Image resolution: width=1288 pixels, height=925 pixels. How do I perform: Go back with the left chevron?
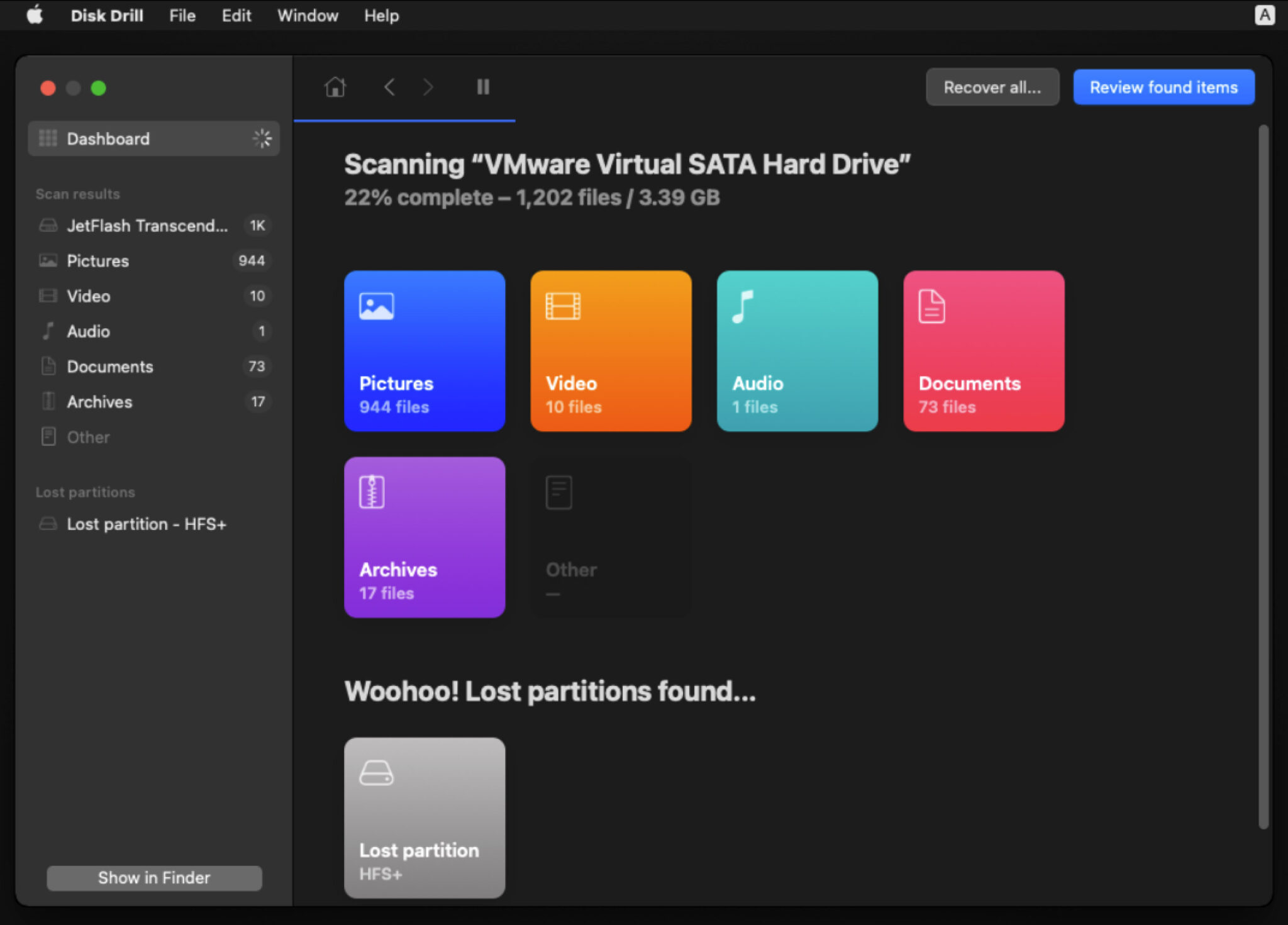coord(389,87)
